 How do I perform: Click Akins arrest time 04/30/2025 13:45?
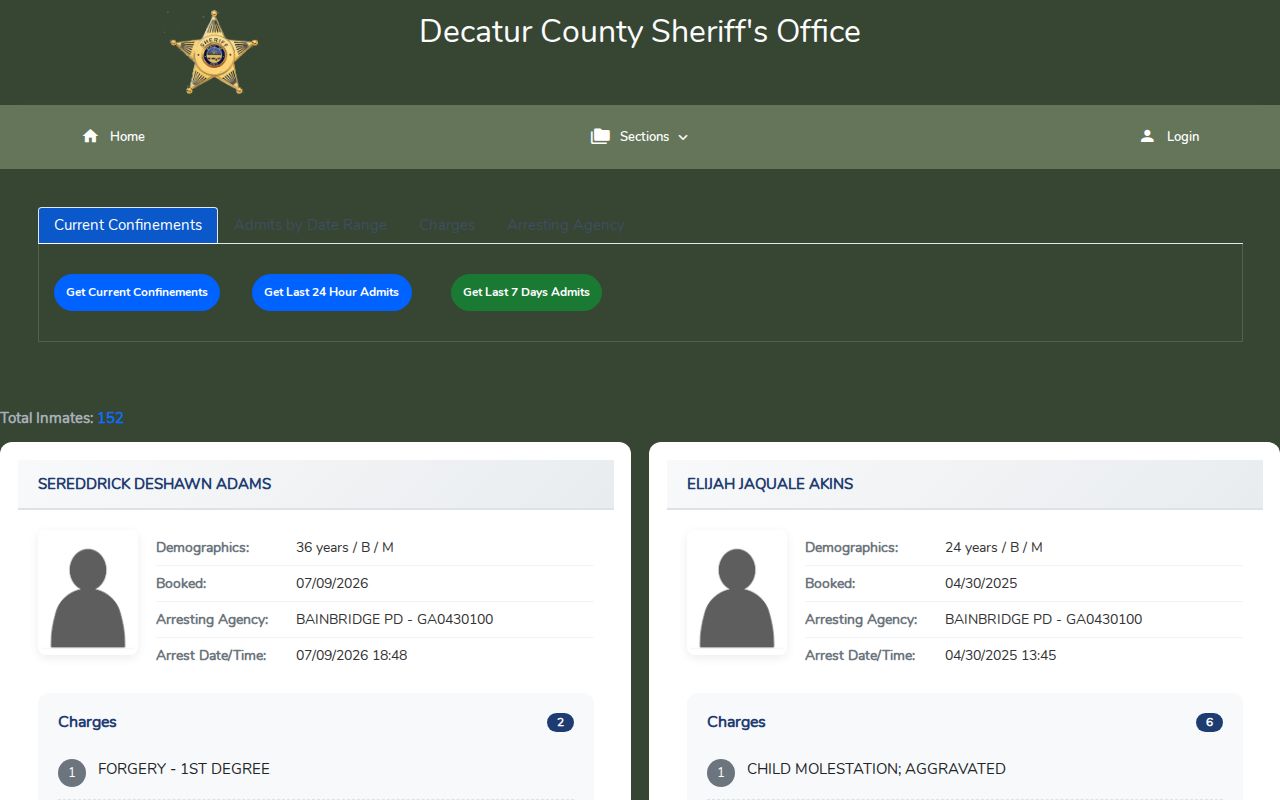tap(1001, 655)
